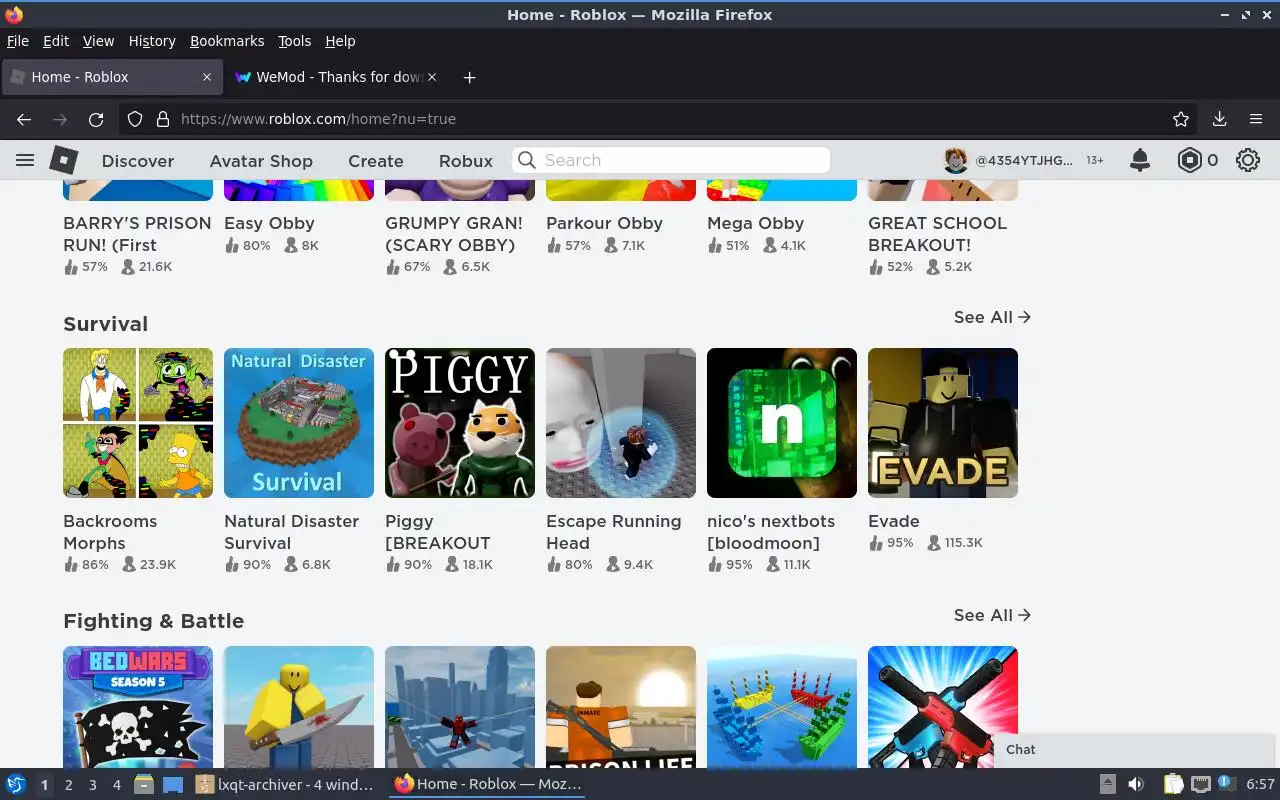
Task: Close the Home - Roblox tab
Action: 207,77
